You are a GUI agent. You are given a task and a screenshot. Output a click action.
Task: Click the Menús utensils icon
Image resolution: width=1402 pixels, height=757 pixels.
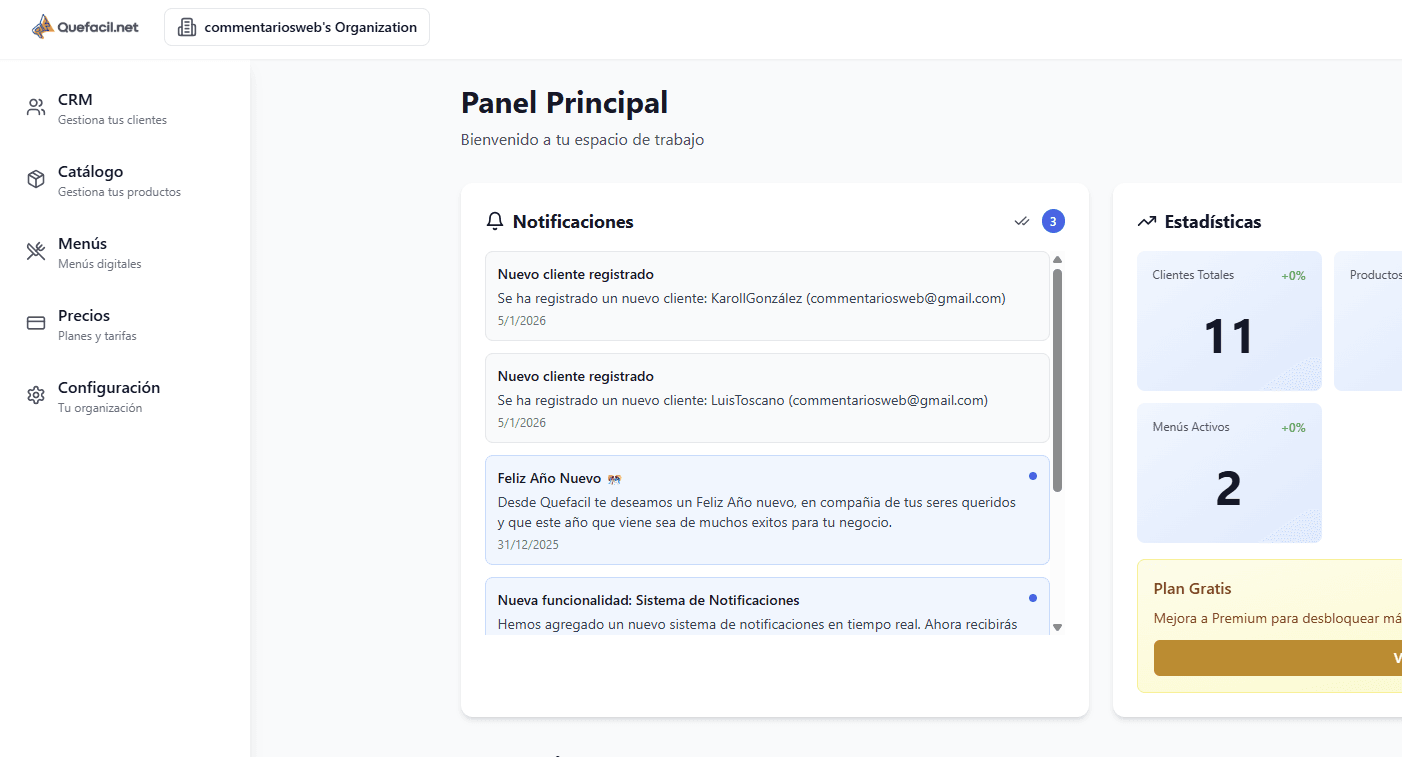click(36, 252)
